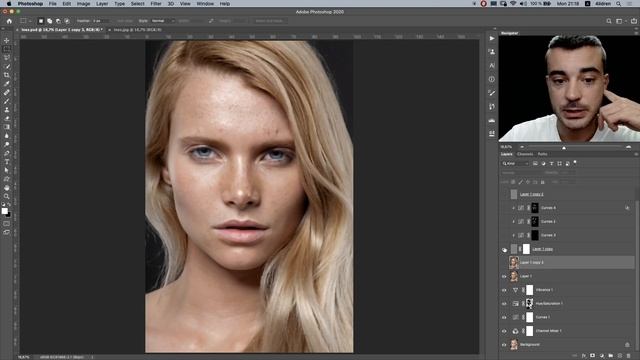Select the Eraser tool
This screenshot has height=360, width=640.
[7, 118]
